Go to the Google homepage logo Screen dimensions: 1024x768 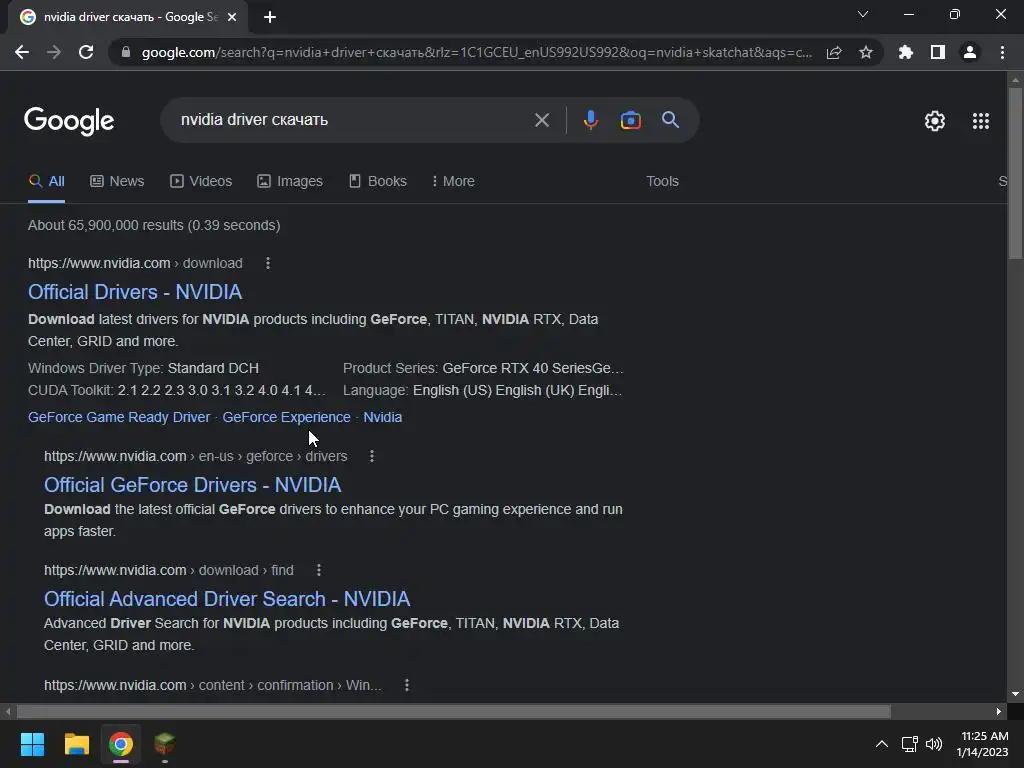(69, 121)
